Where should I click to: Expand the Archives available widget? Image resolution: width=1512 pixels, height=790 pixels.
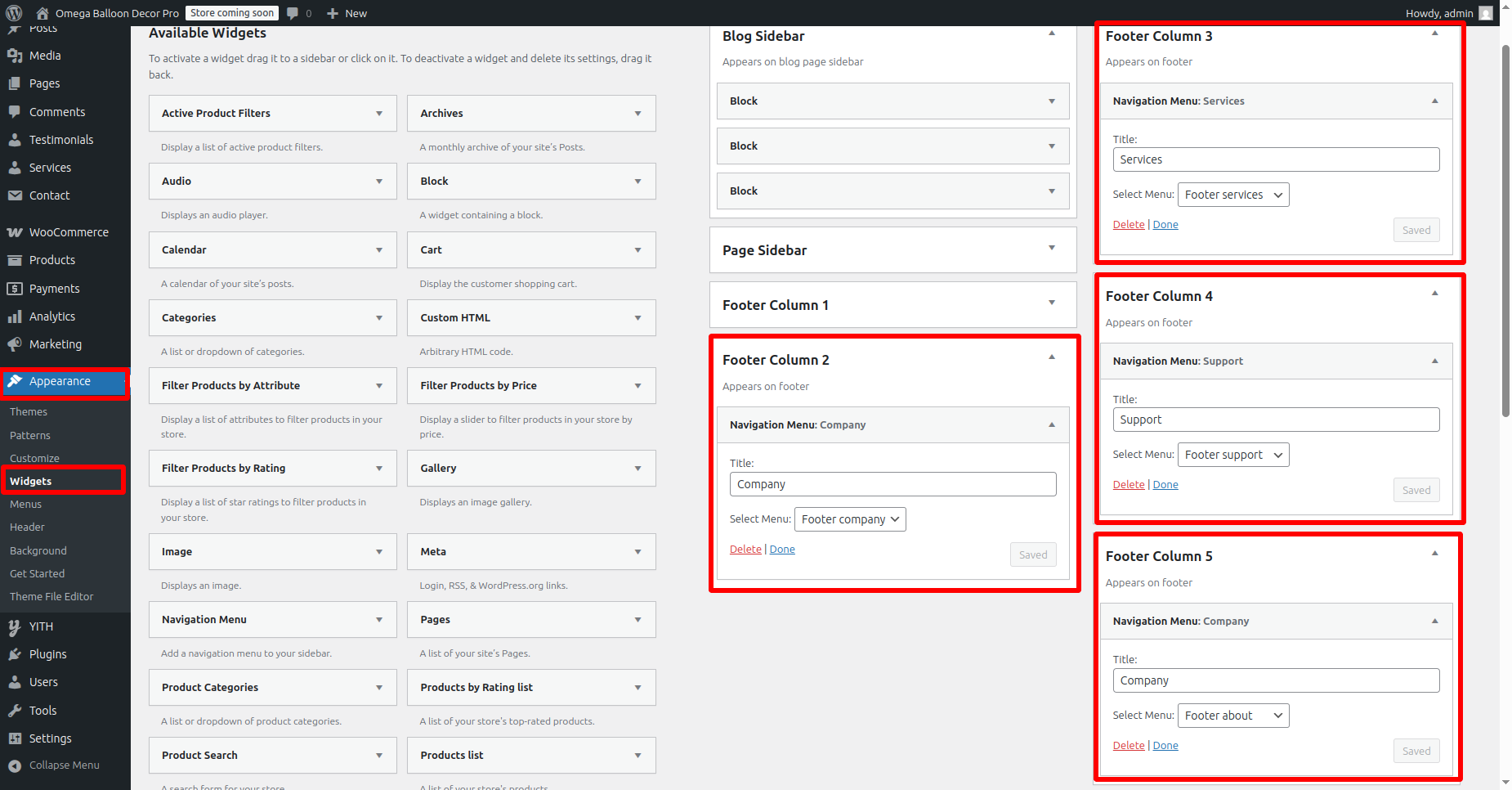pyautogui.click(x=637, y=114)
